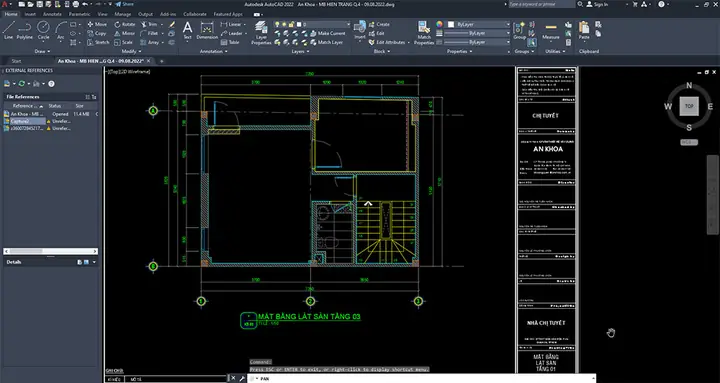Viewport: 720px width, 383px height.
Task: Activate the Stretch command
Action: pos(98,42)
